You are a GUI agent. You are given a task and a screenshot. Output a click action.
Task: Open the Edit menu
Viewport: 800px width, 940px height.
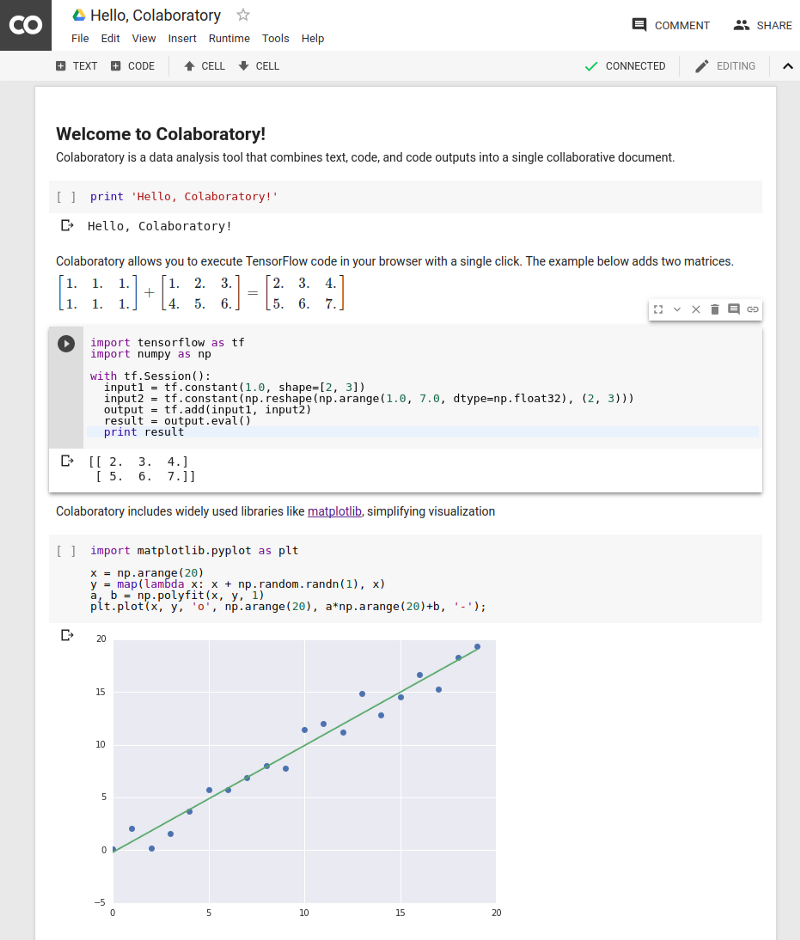(110, 38)
